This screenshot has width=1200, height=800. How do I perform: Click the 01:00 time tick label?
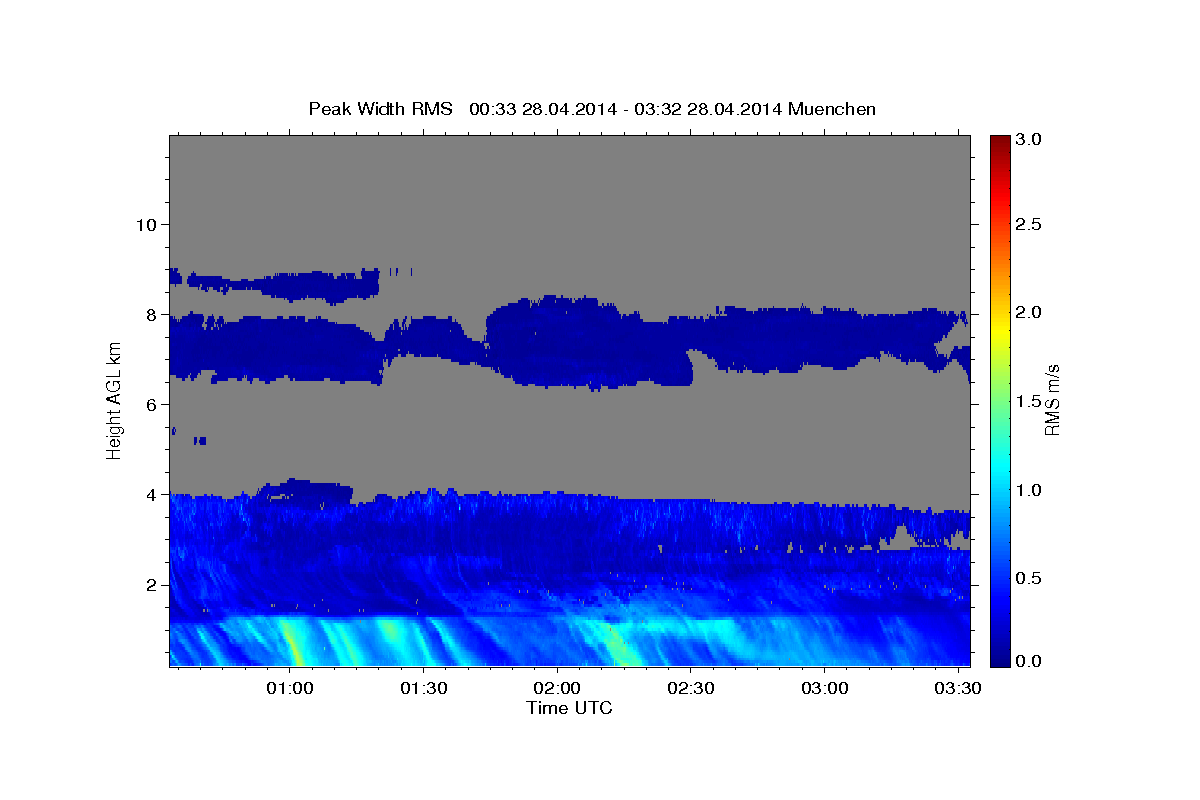(289, 690)
